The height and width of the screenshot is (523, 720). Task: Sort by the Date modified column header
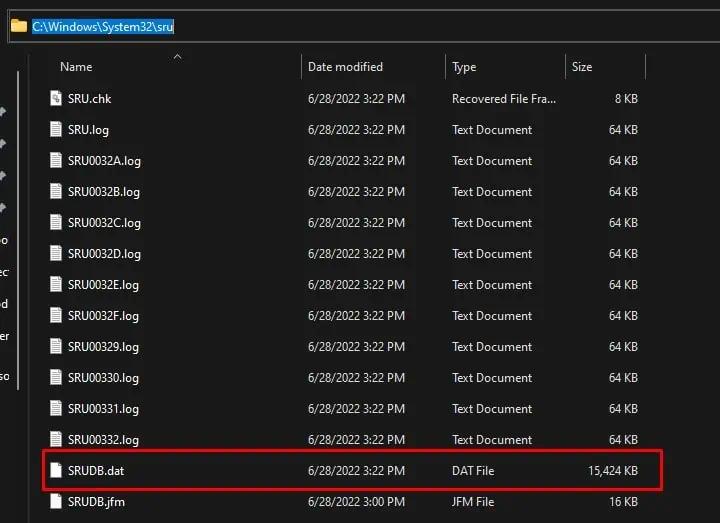pyautogui.click(x=345, y=67)
